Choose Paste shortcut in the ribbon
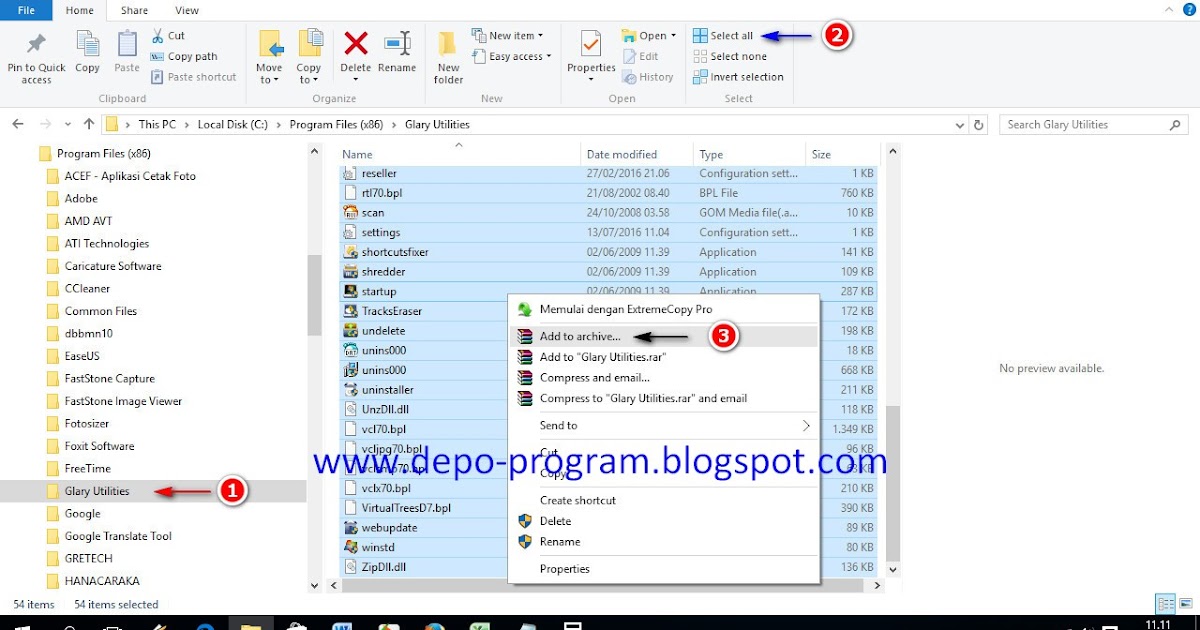The height and width of the screenshot is (630, 1200). click(194, 77)
